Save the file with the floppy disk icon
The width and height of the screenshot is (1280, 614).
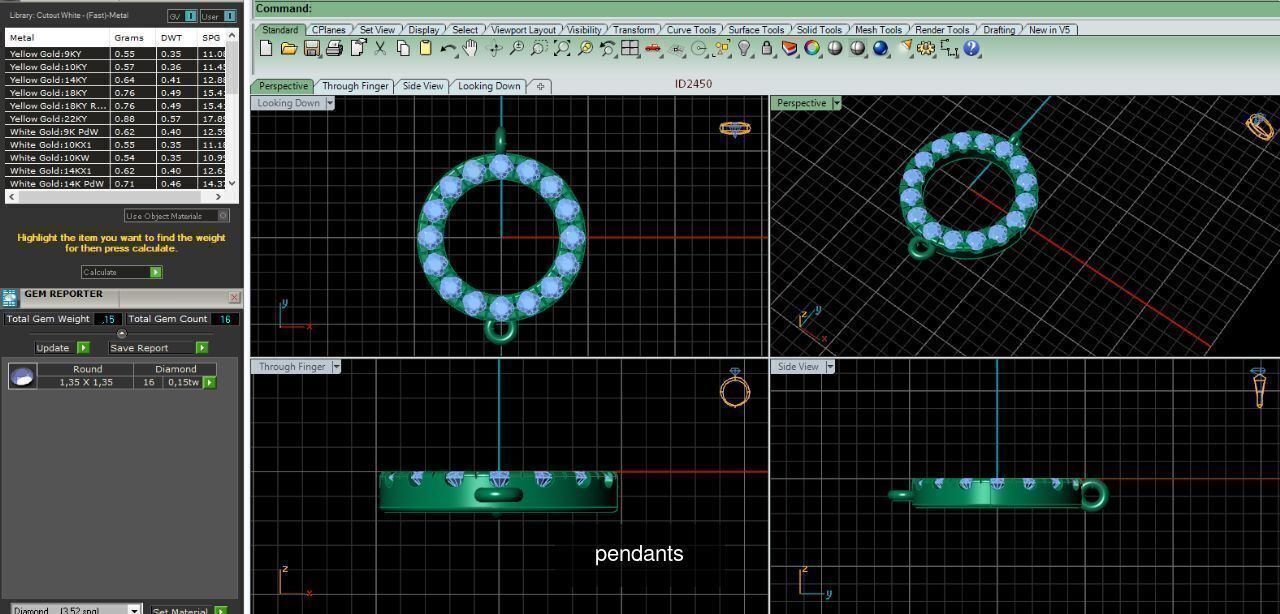(312, 48)
